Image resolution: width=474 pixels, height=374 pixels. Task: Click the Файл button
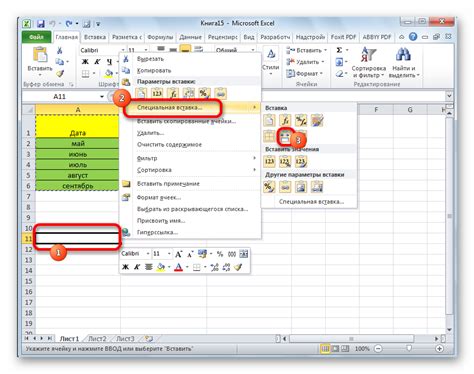(36, 37)
